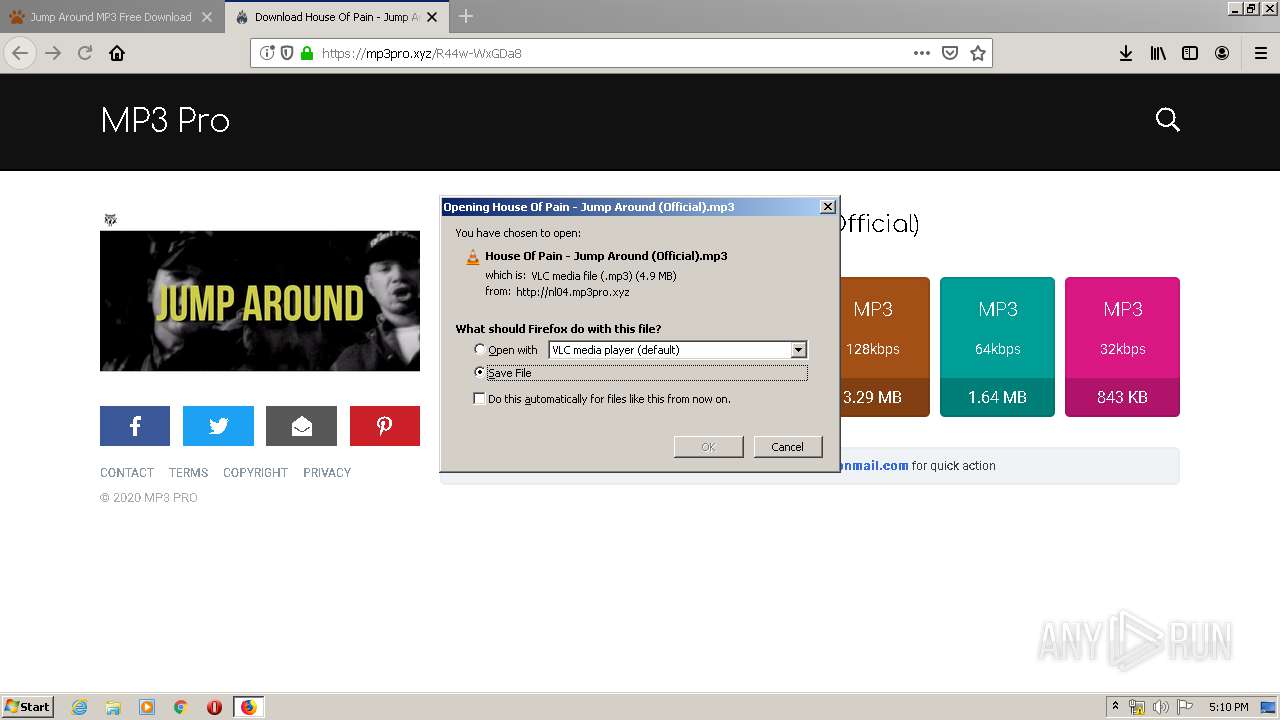Open the Library icon
This screenshot has height=720, width=1280.
(x=1158, y=53)
